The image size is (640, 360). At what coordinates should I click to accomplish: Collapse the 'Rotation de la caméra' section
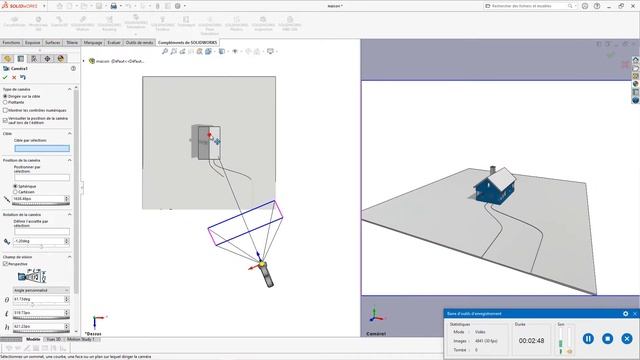click(69, 215)
